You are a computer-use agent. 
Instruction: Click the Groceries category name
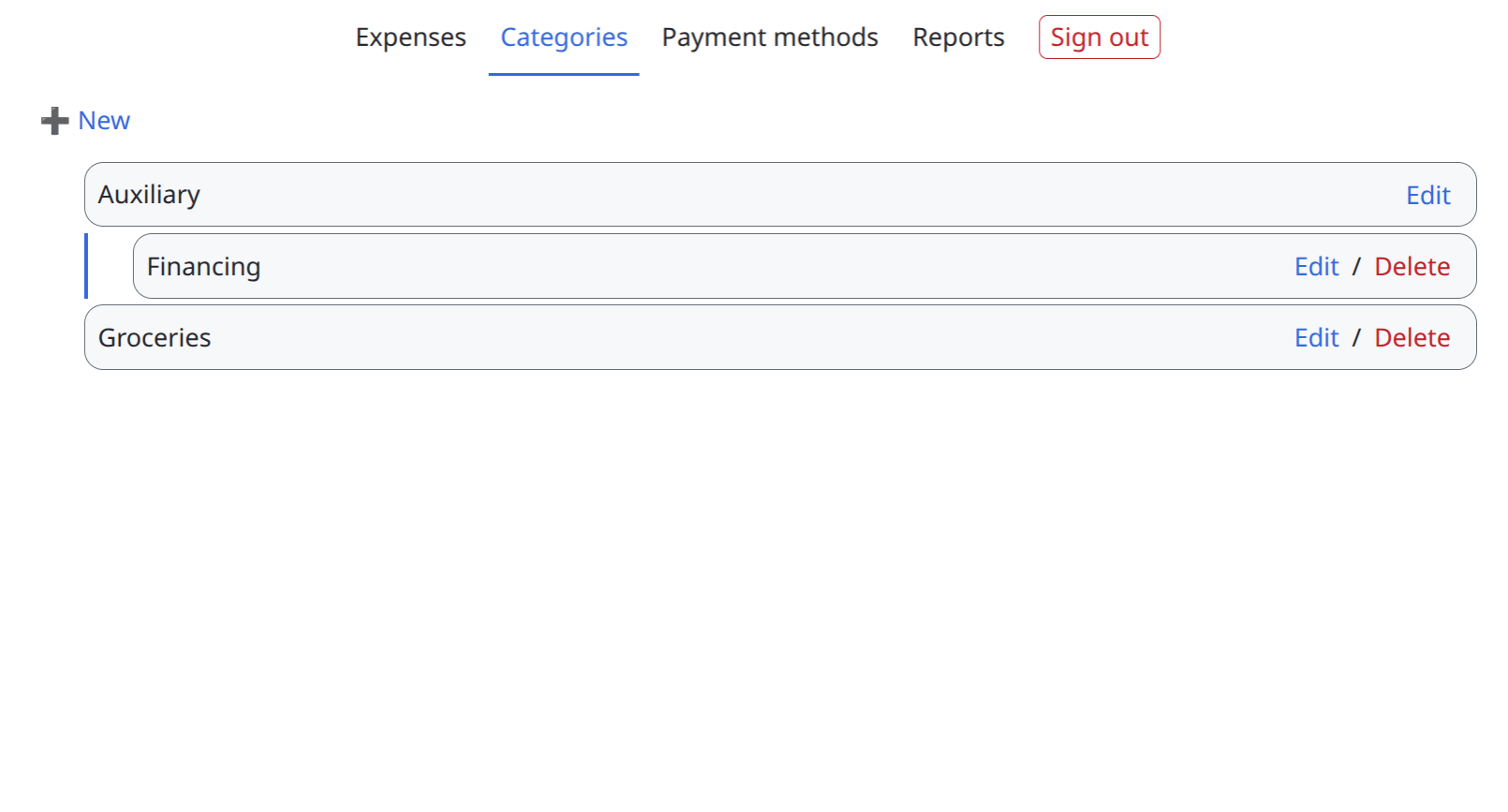155,338
